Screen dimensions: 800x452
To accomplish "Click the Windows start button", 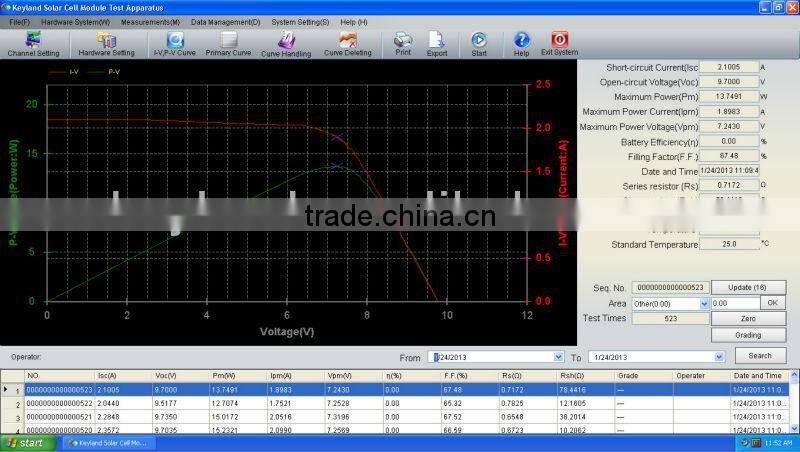I will (24, 442).
